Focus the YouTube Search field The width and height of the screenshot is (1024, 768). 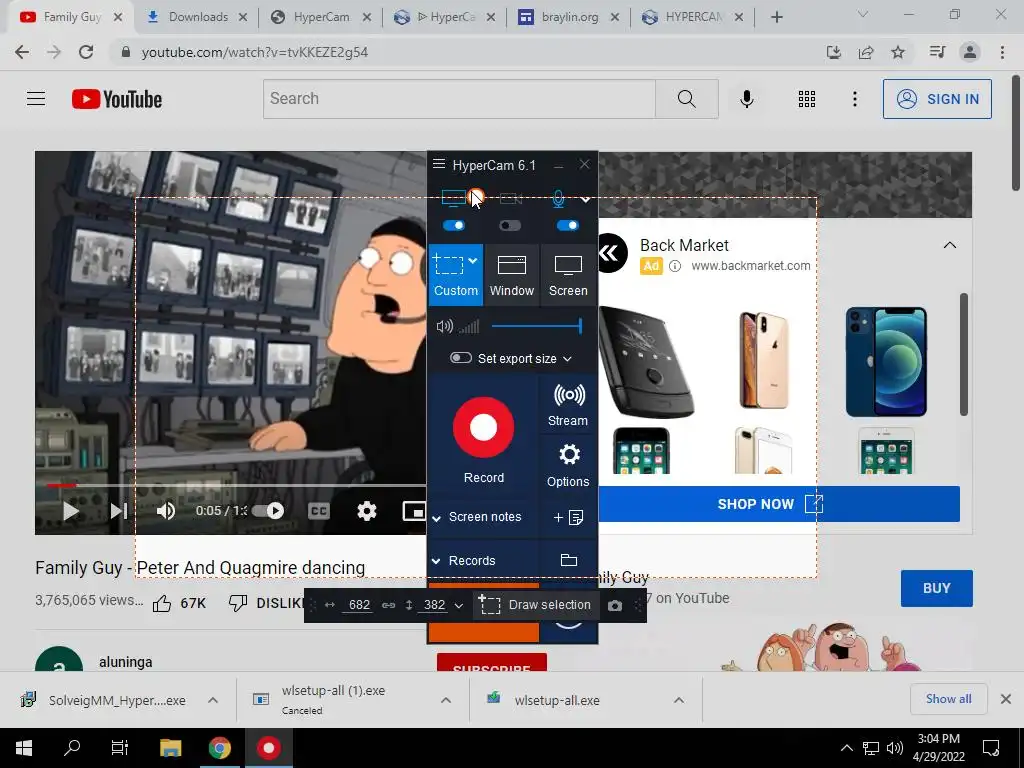(459, 99)
